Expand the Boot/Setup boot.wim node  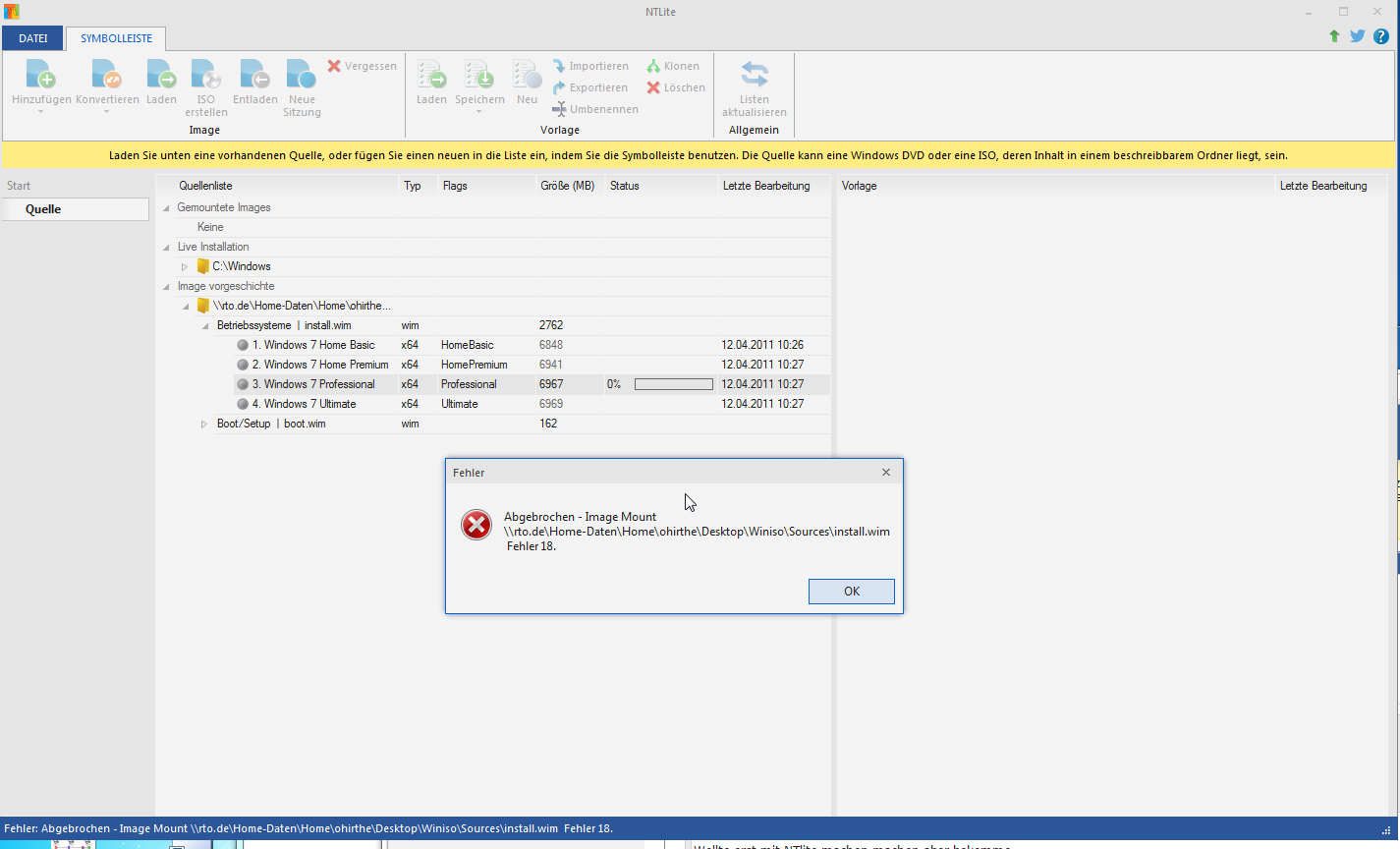pyautogui.click(x=203, y=424)
